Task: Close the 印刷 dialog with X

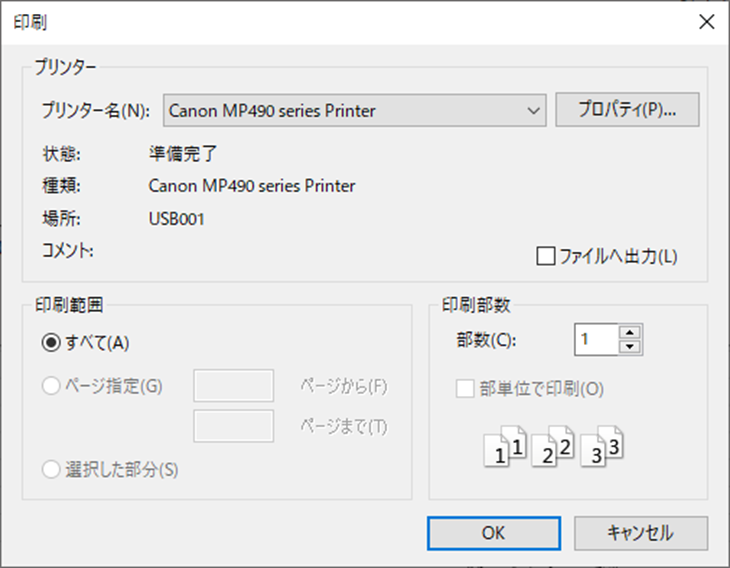Action: coord(707,21)
